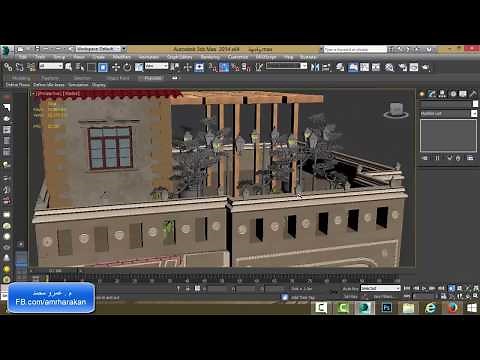The width and height of the screenshot is (480, 360).
Task: Toggle Show End Result in modifier stack
Action: click(x=437, y=158)
